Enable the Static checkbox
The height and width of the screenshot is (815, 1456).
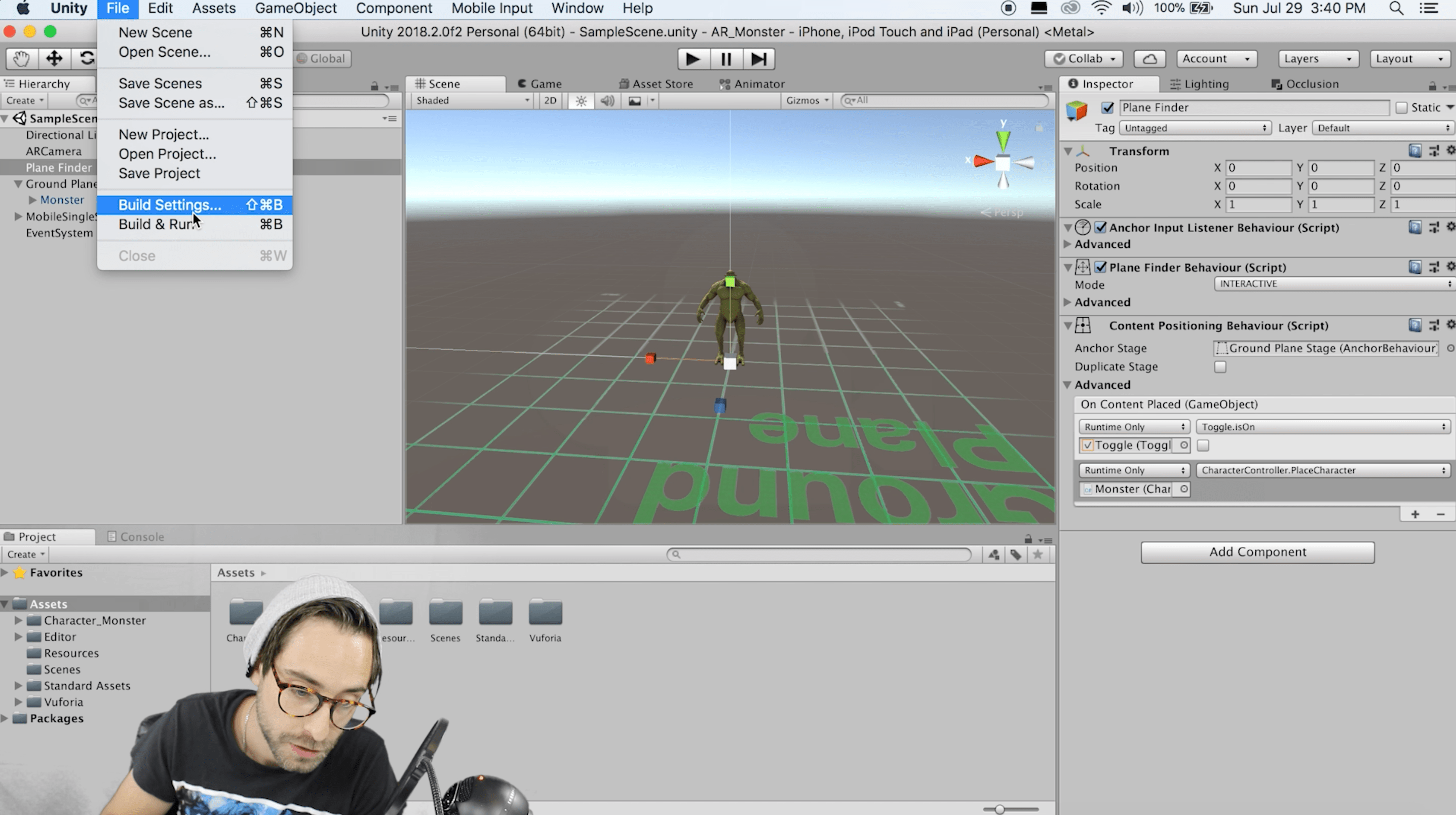coord(1401,107)
